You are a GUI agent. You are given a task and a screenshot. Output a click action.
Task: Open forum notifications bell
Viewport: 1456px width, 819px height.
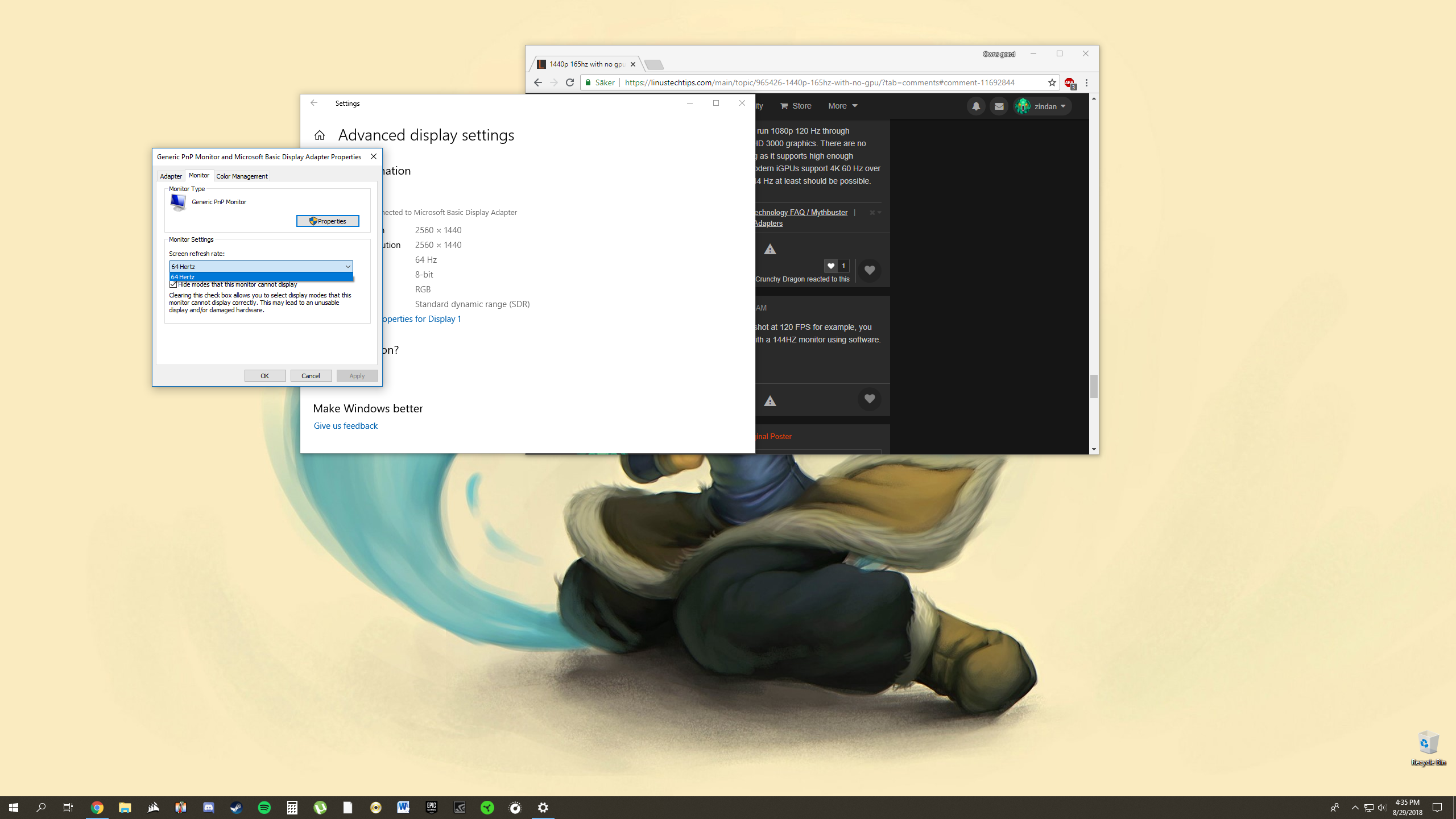[976, 106]
